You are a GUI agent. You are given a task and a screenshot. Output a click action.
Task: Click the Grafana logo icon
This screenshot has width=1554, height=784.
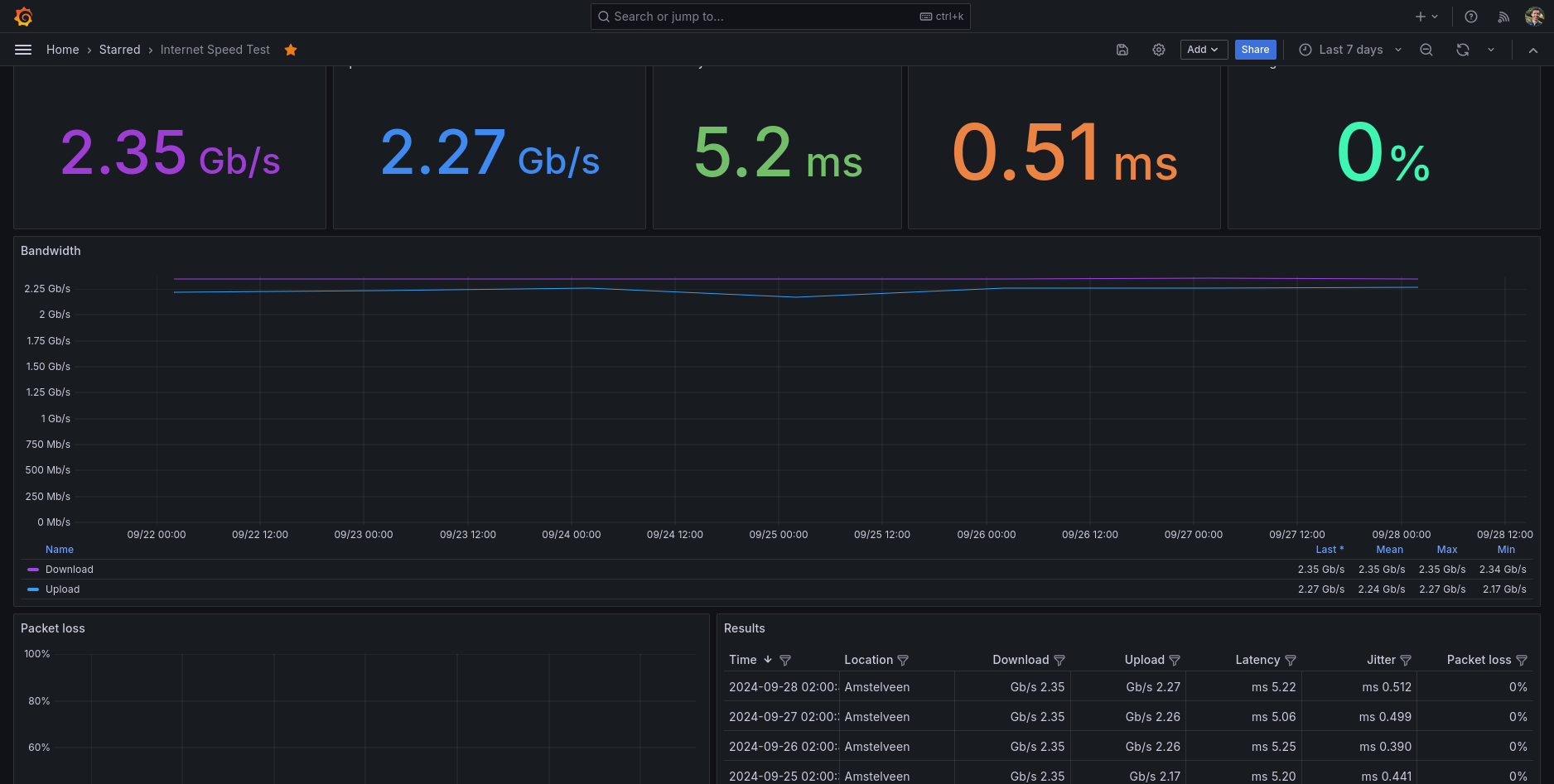[x=23, y=17]
